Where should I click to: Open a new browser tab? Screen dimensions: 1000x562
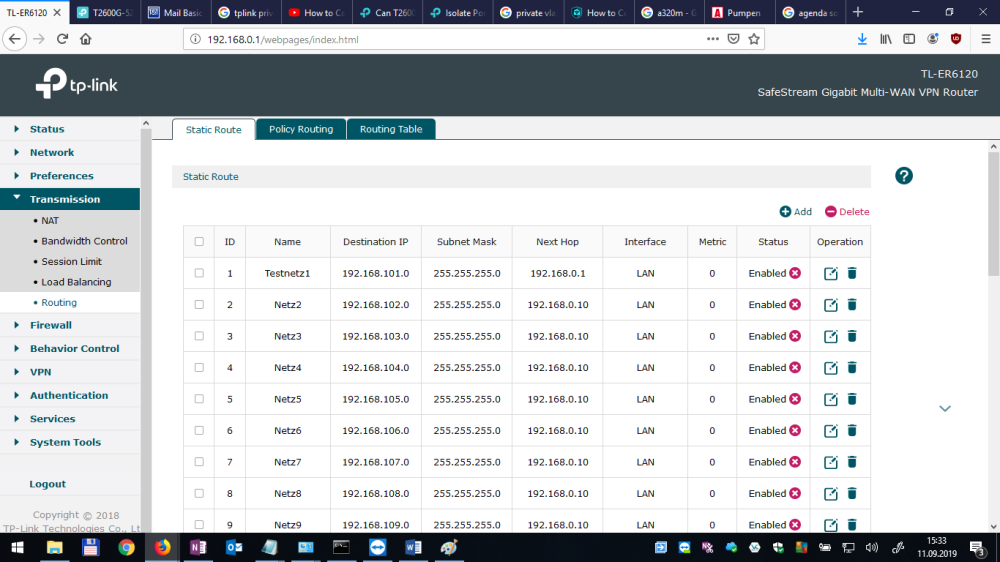tap(858, 12)
